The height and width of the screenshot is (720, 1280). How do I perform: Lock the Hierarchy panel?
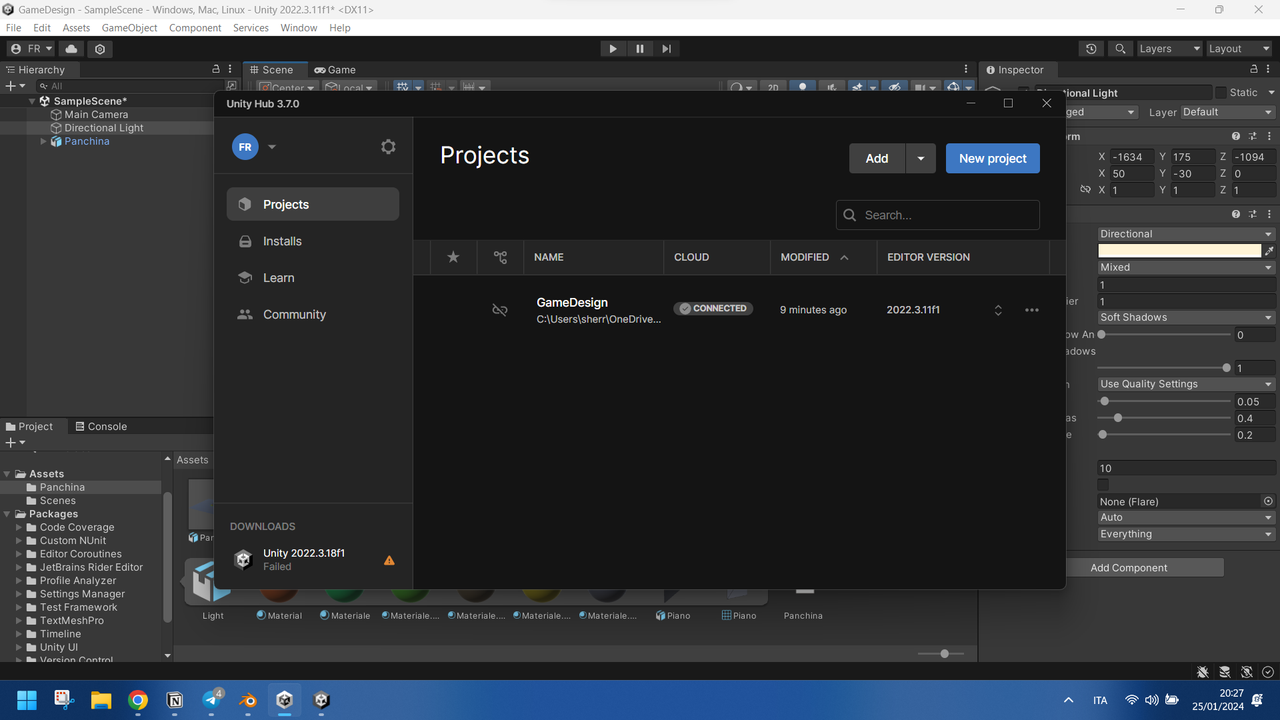pos(216,69)
